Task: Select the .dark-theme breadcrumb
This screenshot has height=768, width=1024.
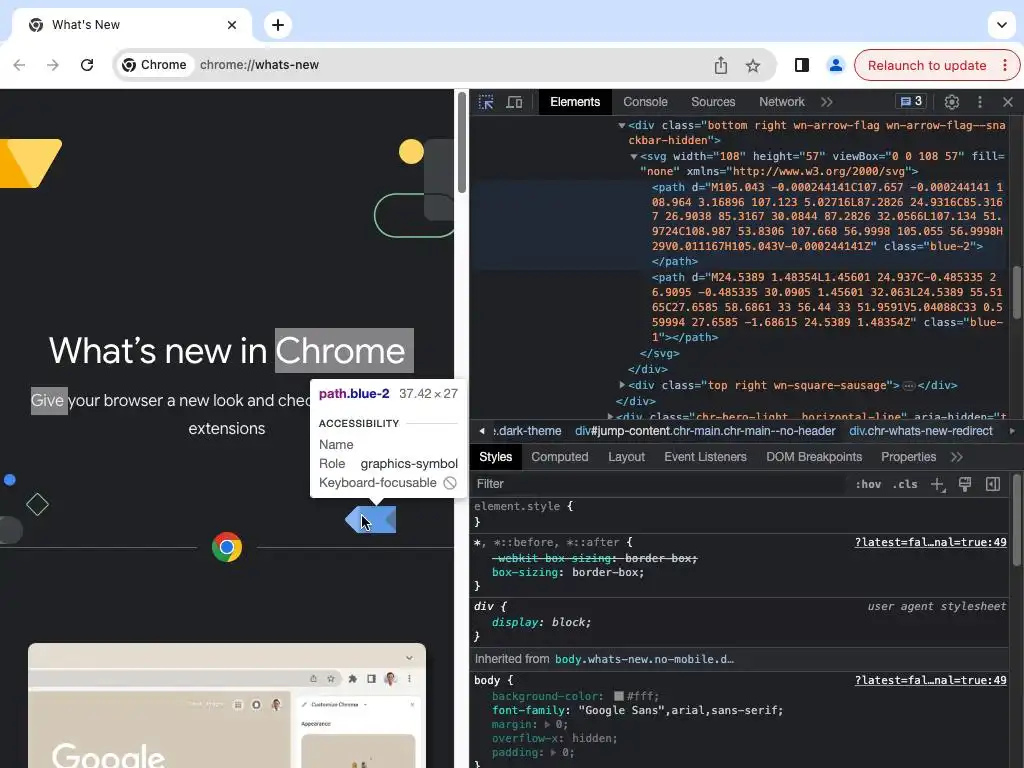Action: tap(527, 431)
